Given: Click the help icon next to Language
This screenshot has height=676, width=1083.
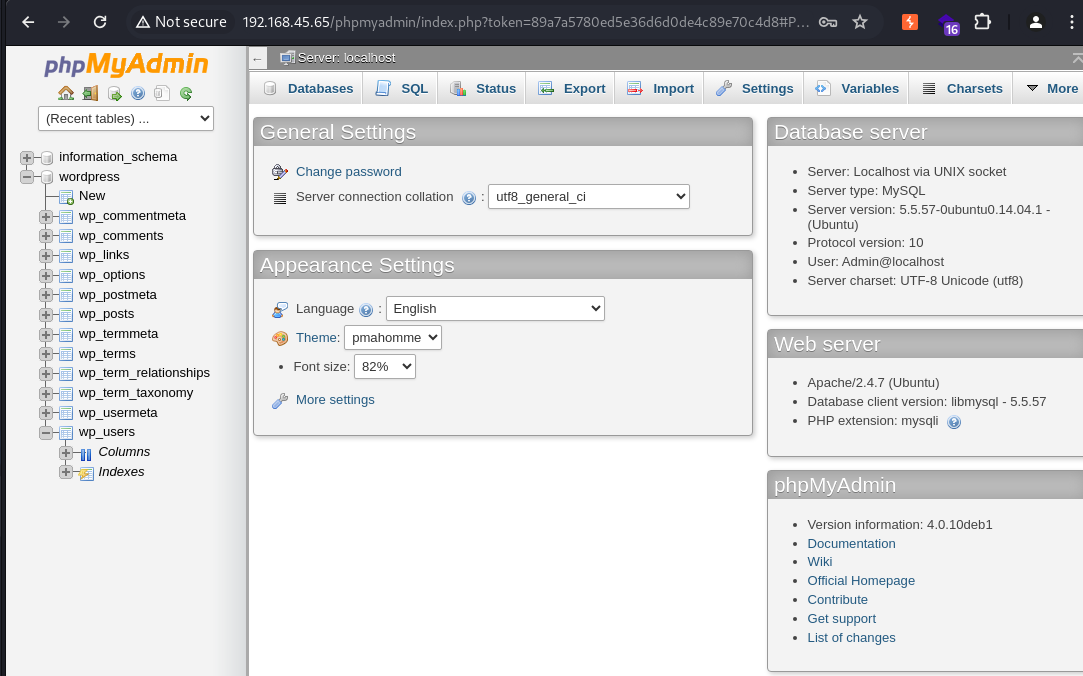Looking at the screenshot, I should pos(366,310).
